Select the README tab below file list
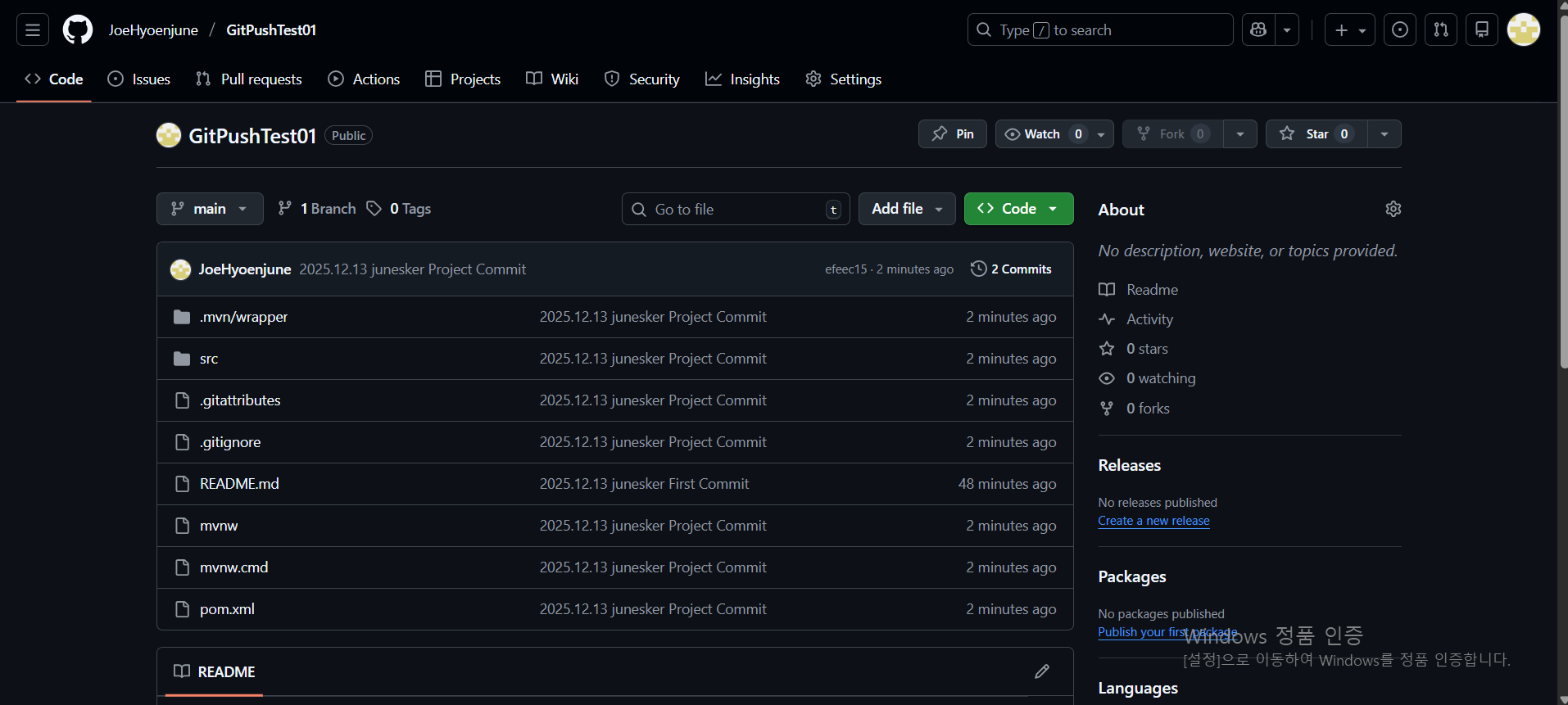 (214, 671)
